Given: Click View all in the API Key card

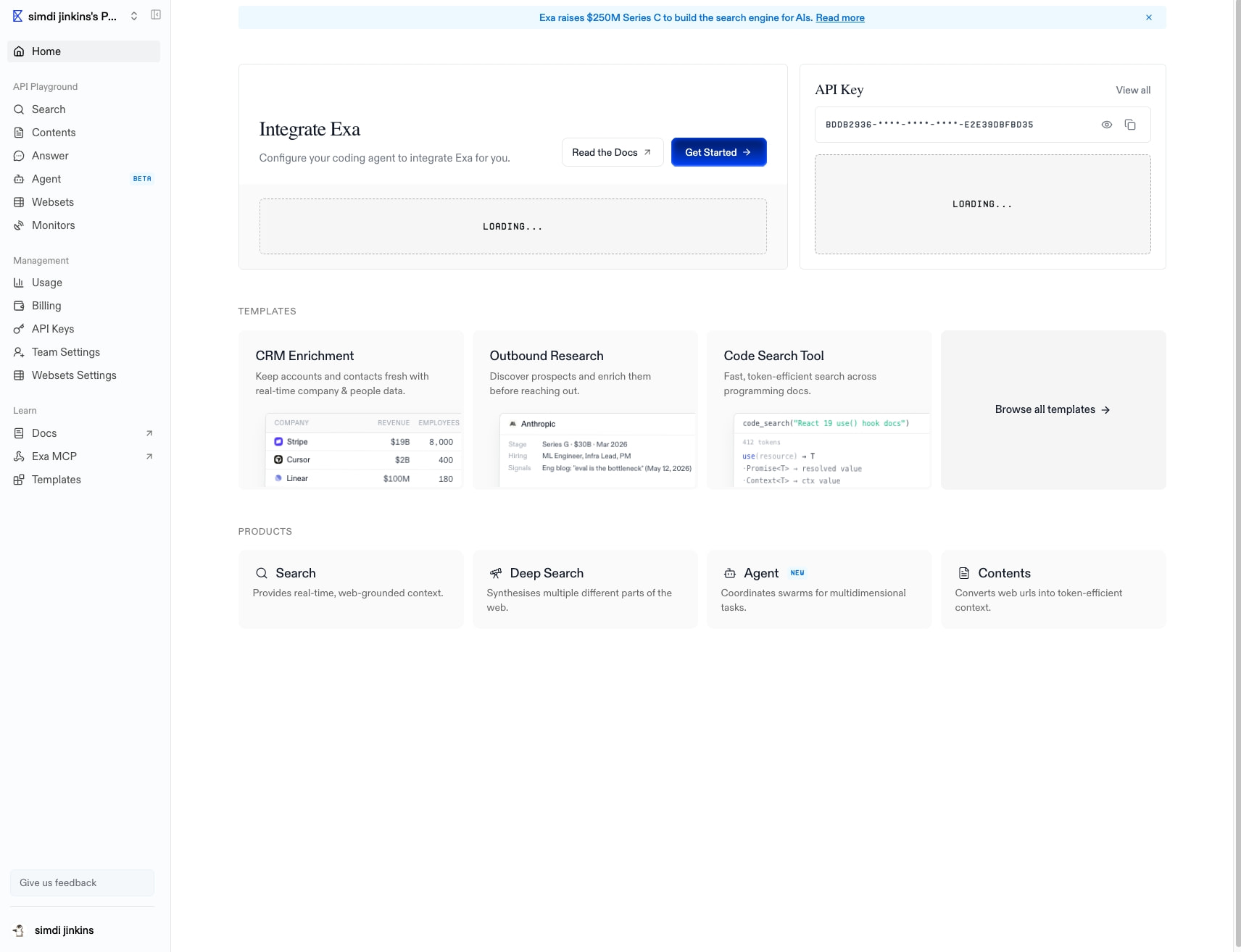Looking at the screenshot, I should tap(1133, 90).
